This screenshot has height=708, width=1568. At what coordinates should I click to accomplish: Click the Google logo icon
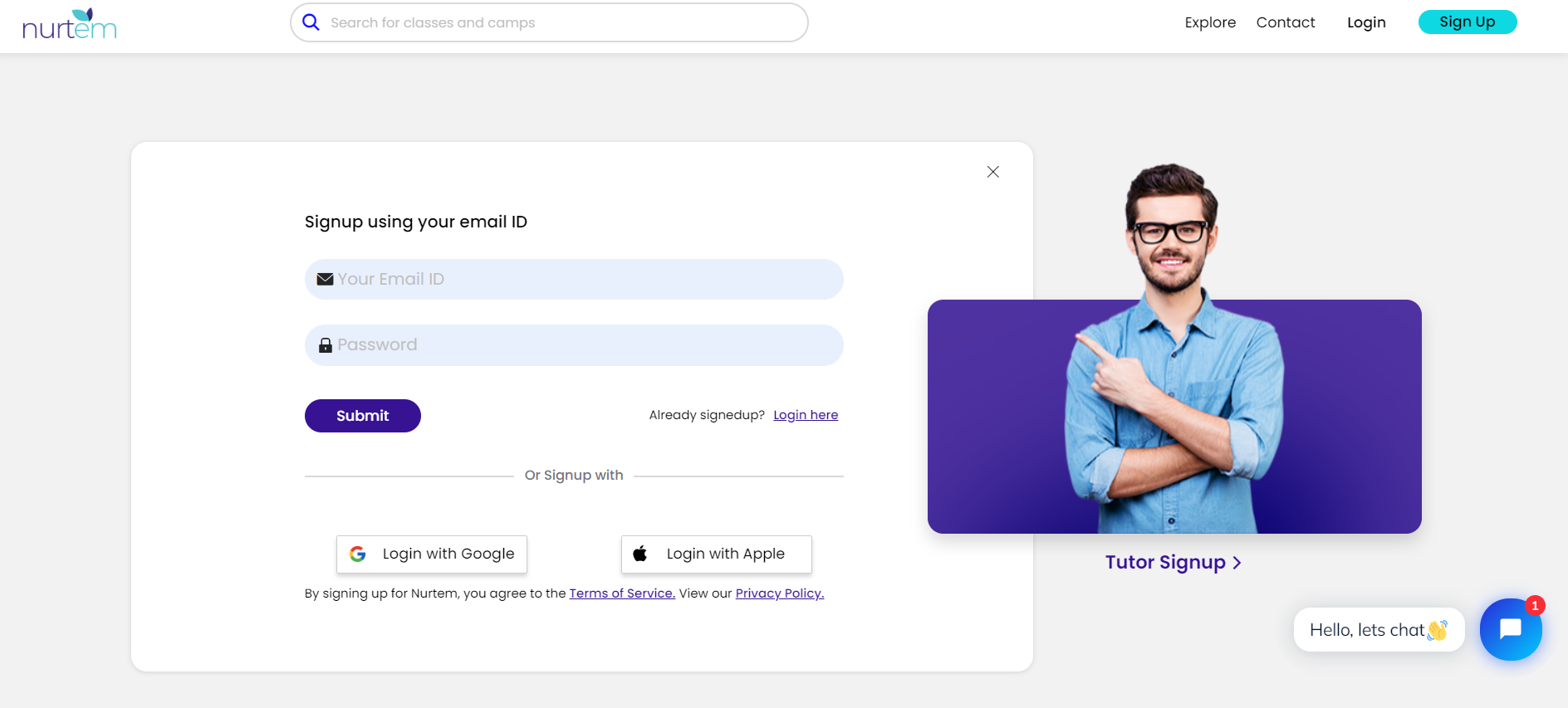(358, 554)
